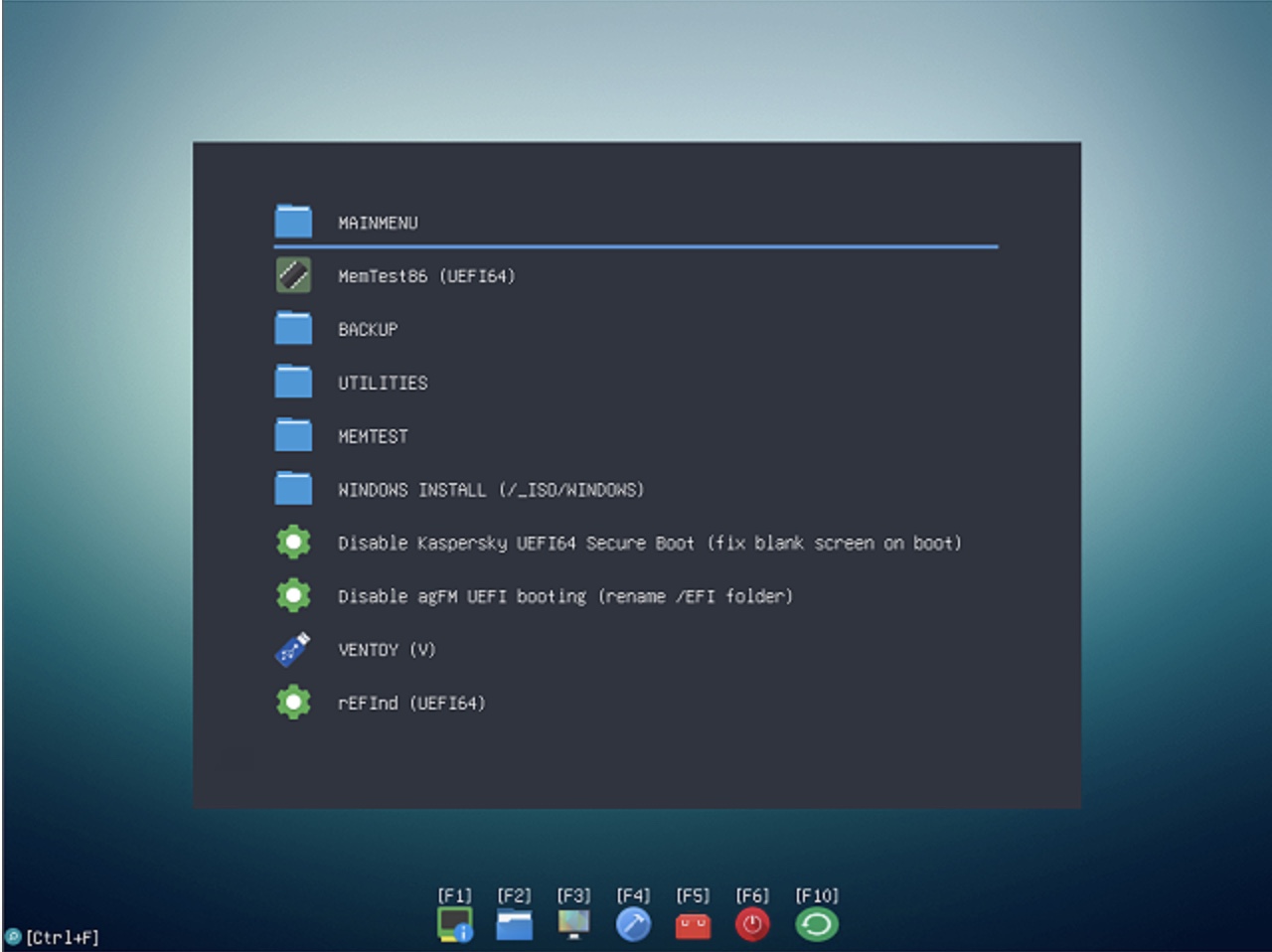This screenshot has width=1272, height=952.
Task: Open the F5 red toolbox icon
Action: (693, 926)
